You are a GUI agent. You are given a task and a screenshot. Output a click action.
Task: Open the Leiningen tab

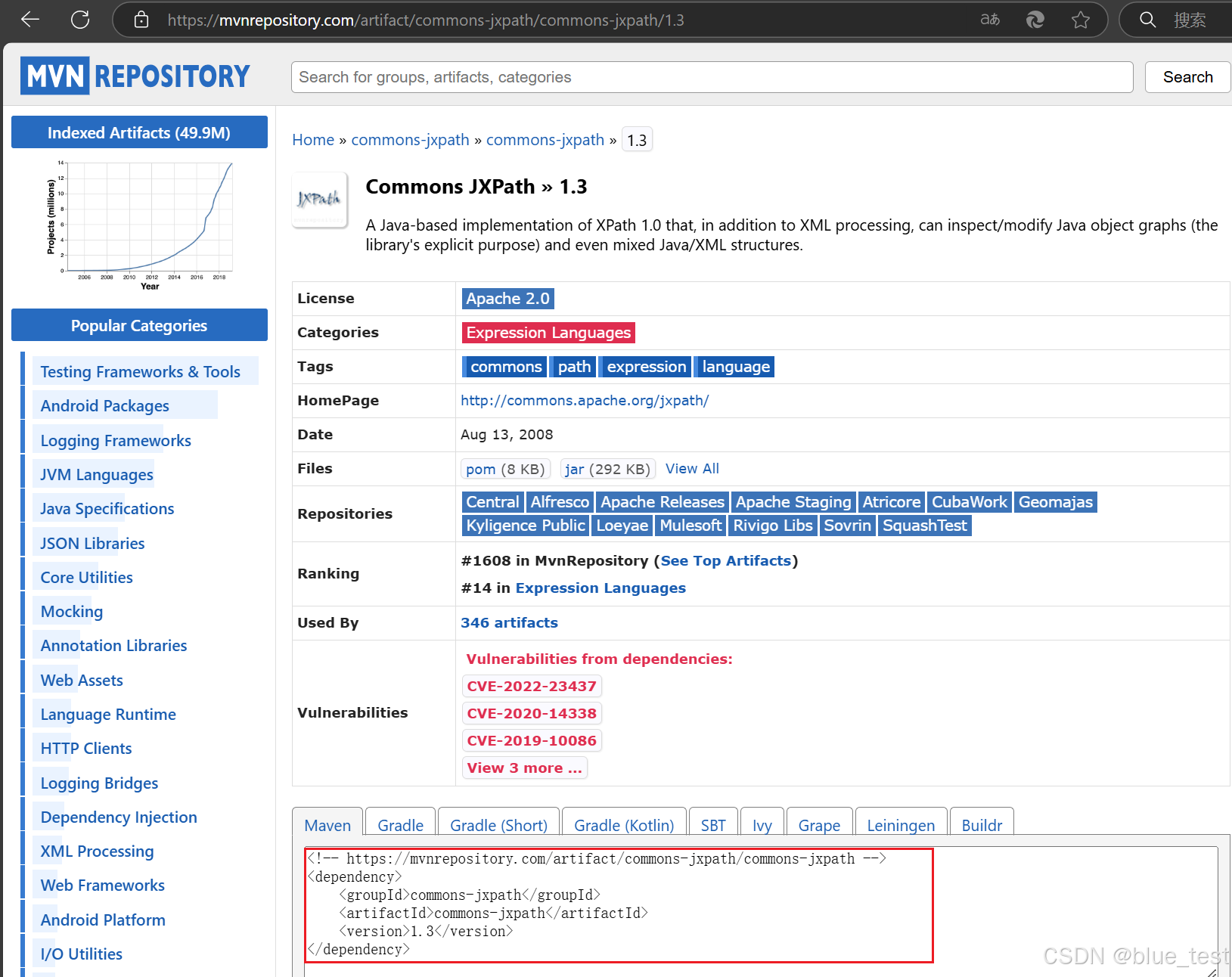pos(901,825)
